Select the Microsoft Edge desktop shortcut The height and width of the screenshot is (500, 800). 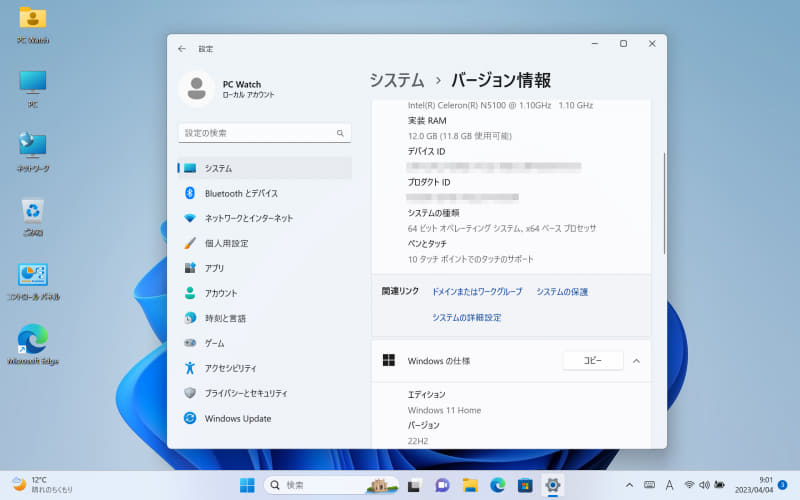coord(33,345)
